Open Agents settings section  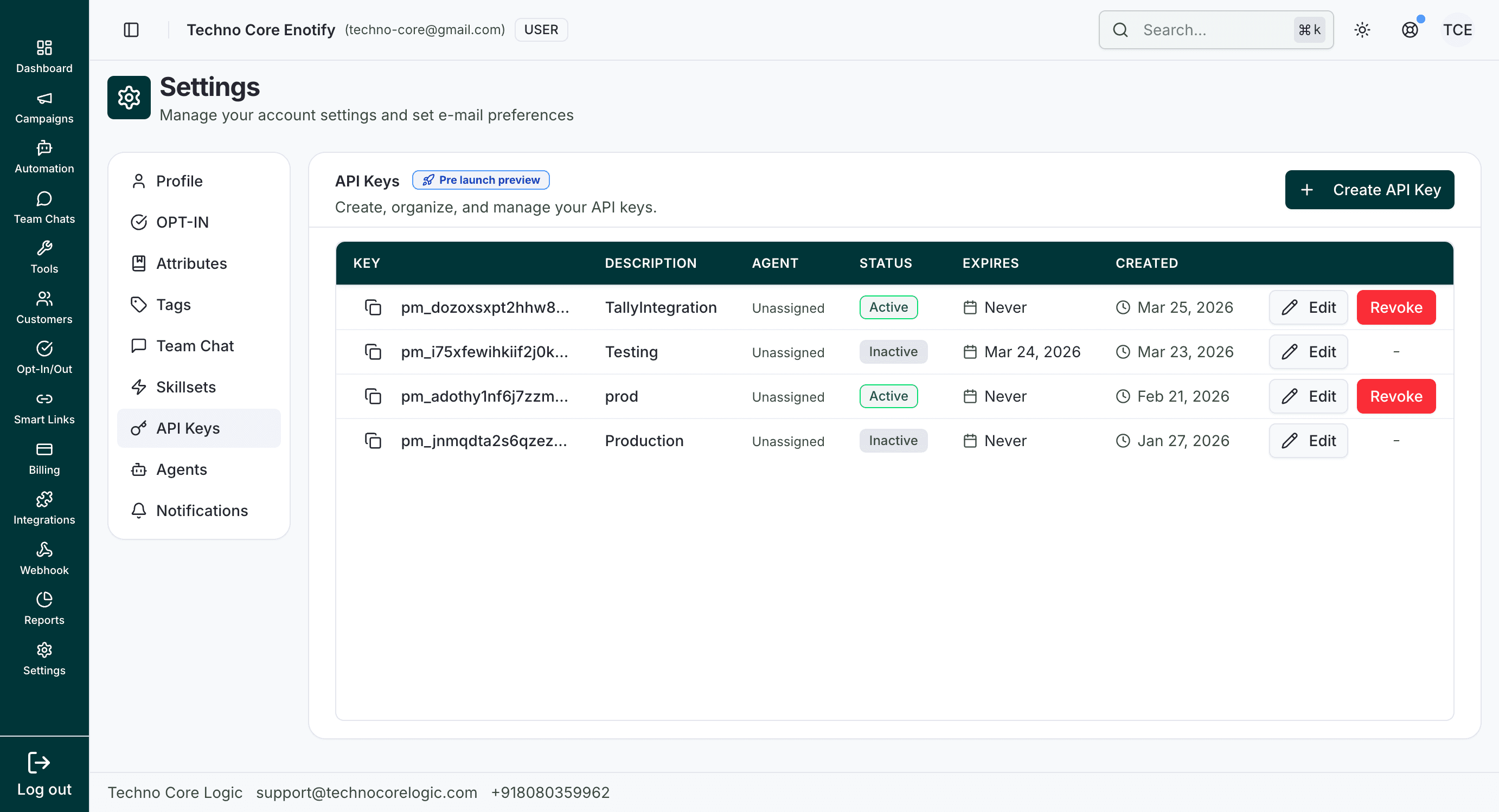pos(199,469)
